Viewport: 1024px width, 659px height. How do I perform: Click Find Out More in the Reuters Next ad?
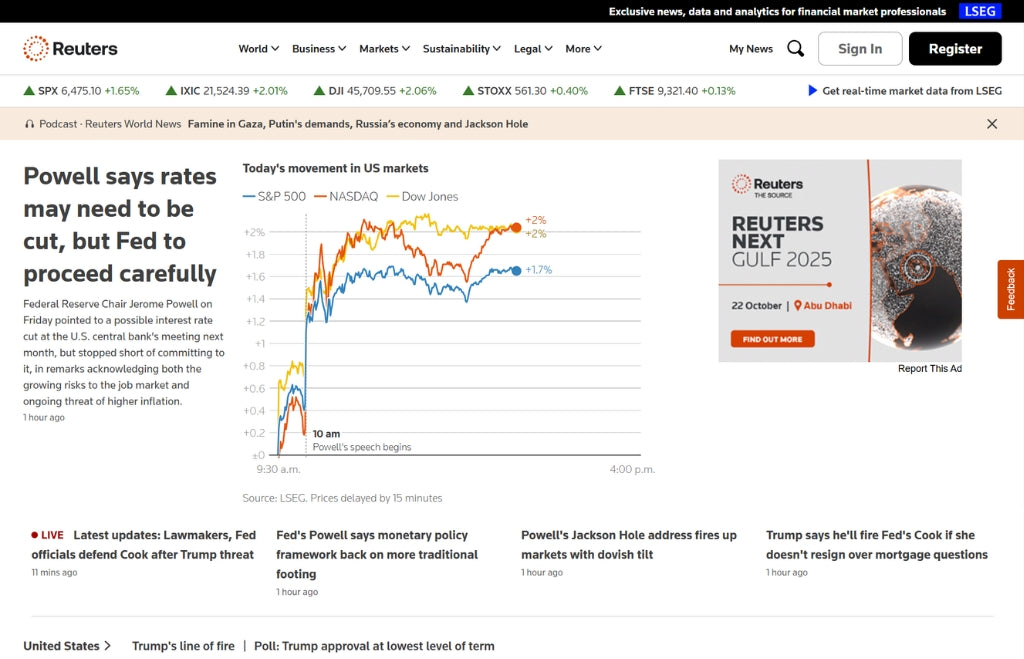(772, 339)
